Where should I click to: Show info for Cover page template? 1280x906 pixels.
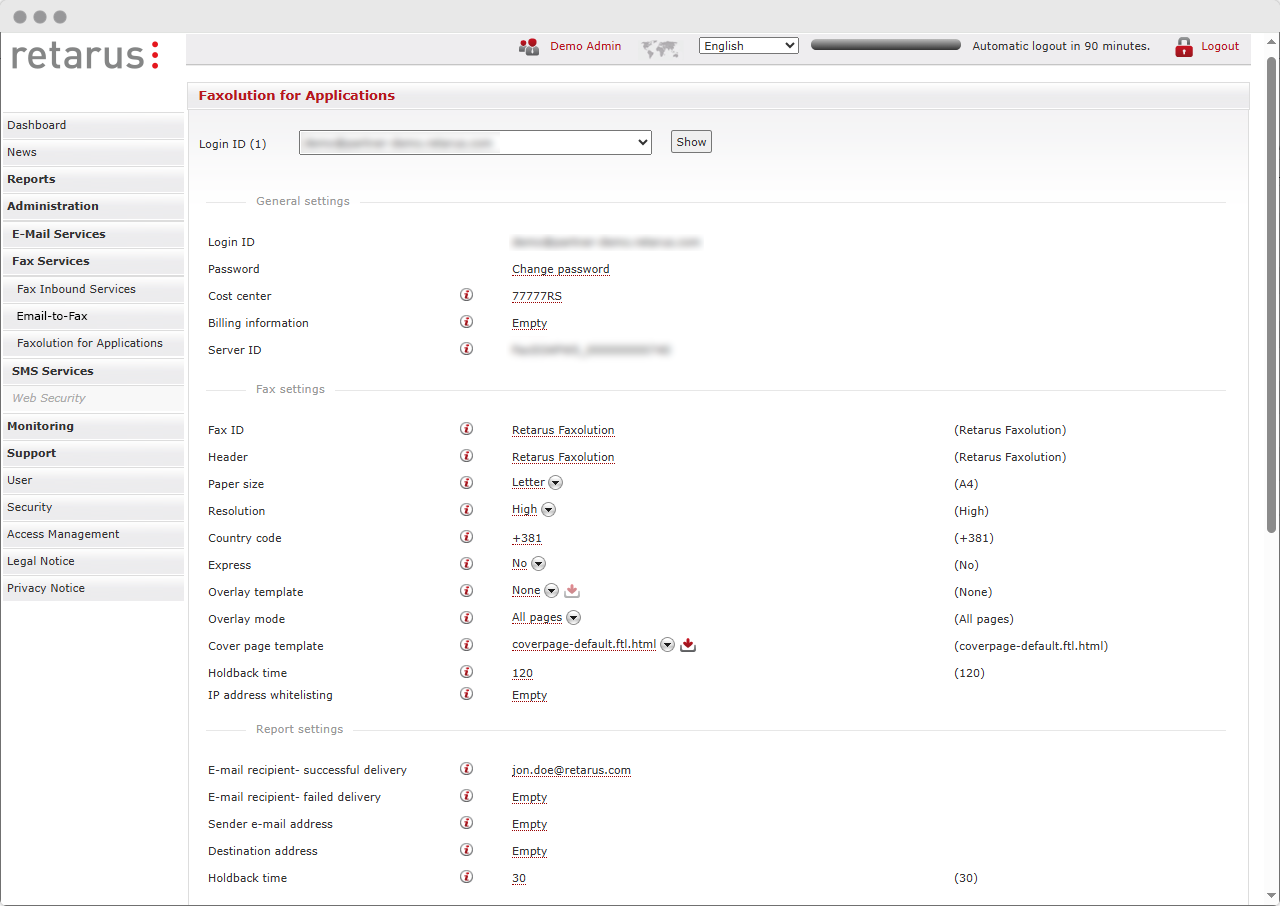pos(466,645)
